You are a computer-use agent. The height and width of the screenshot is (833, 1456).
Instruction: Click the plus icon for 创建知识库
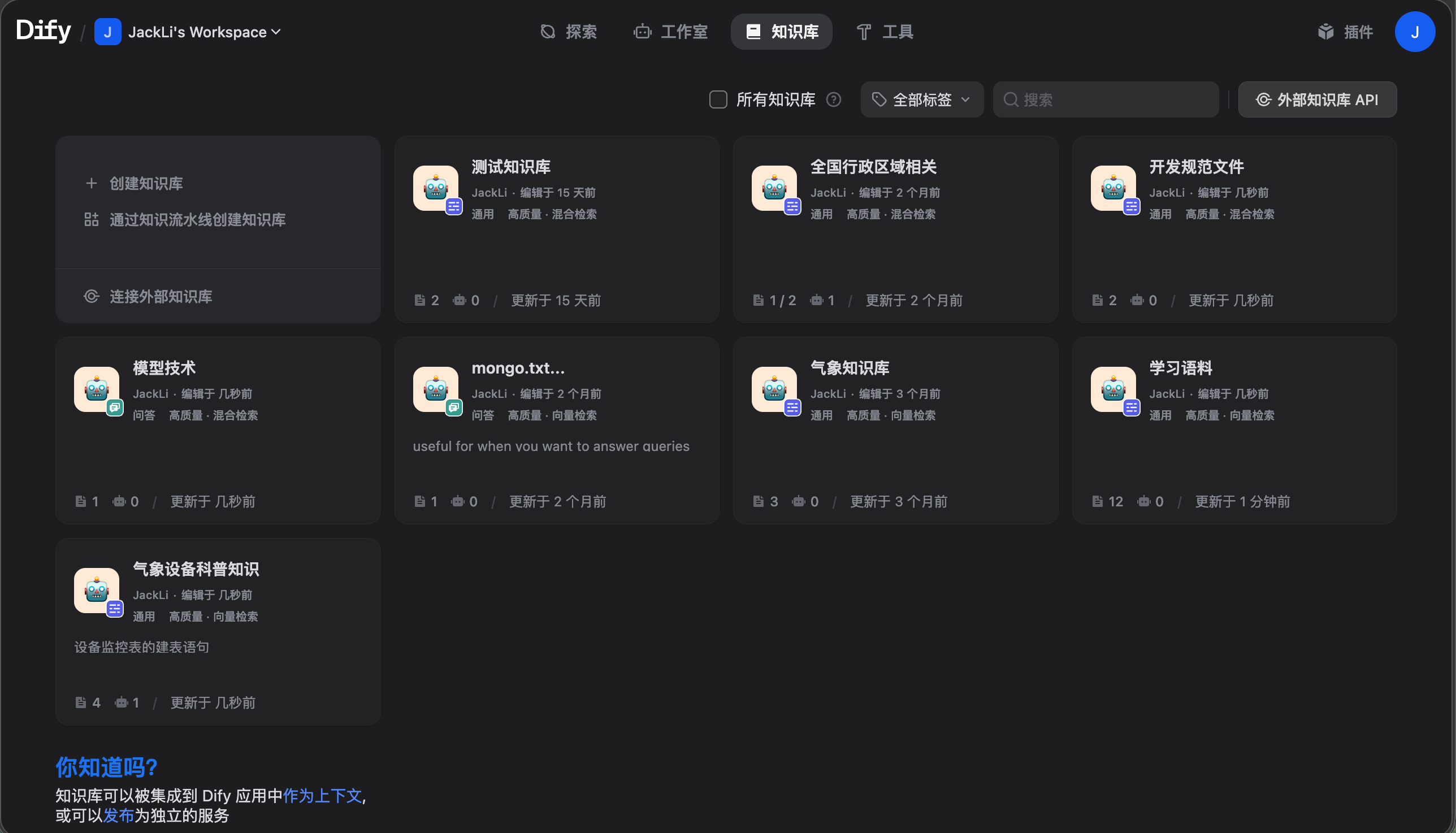coord(92,183)
